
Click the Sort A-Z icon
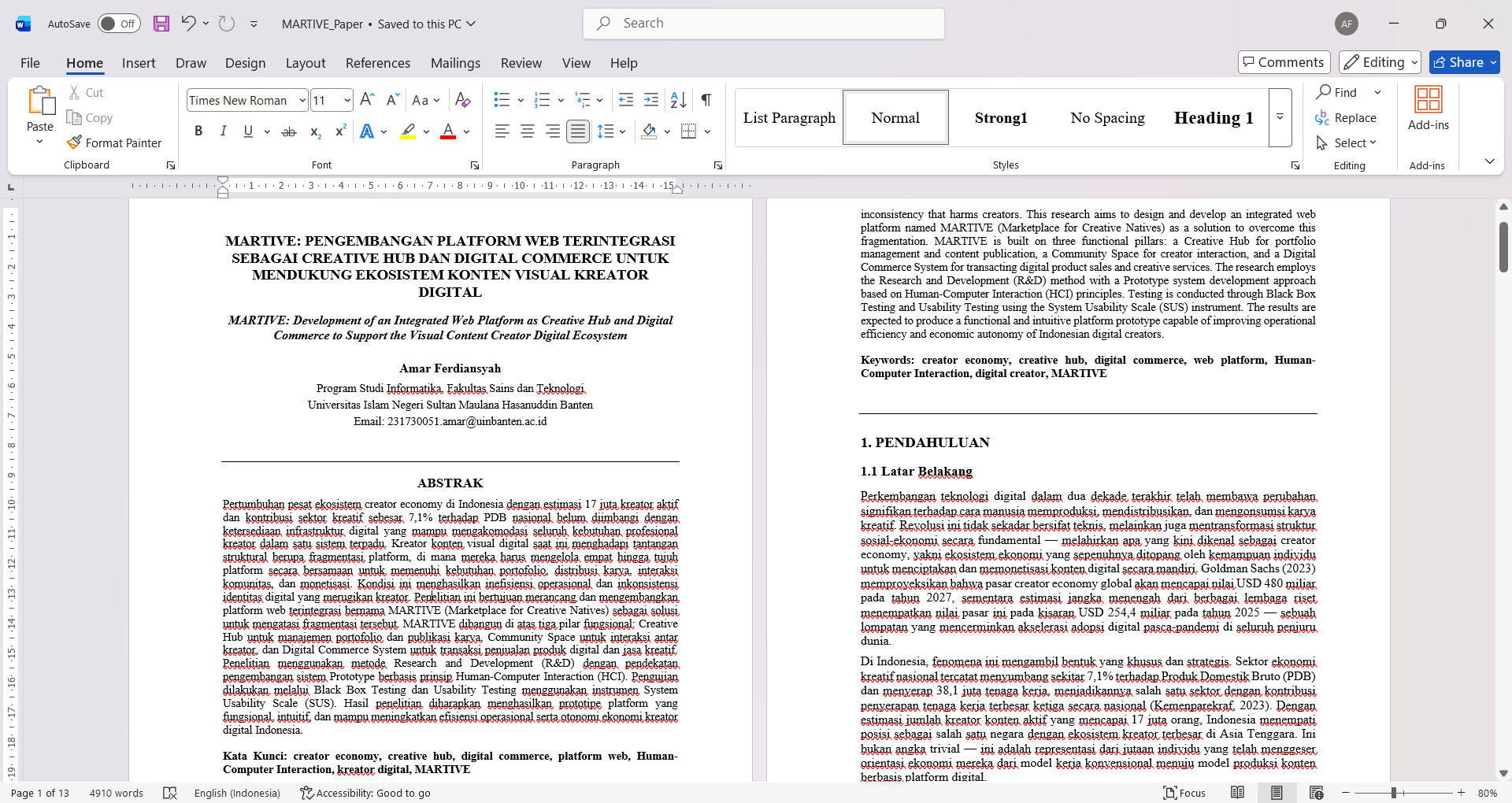[x=678, y=100]
